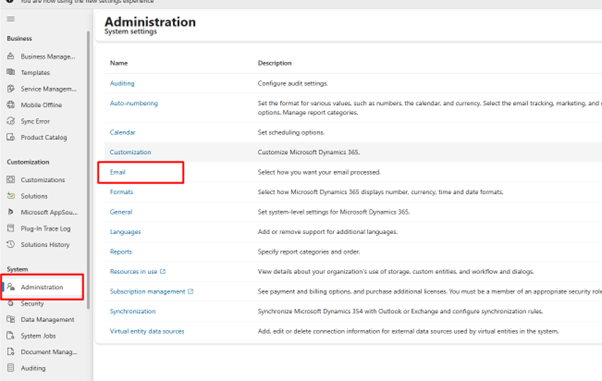Image resolution: width=602 pixels, height=381 pixels.
Task: Open the Resources in use link
Action: click(x=134, y=272)
